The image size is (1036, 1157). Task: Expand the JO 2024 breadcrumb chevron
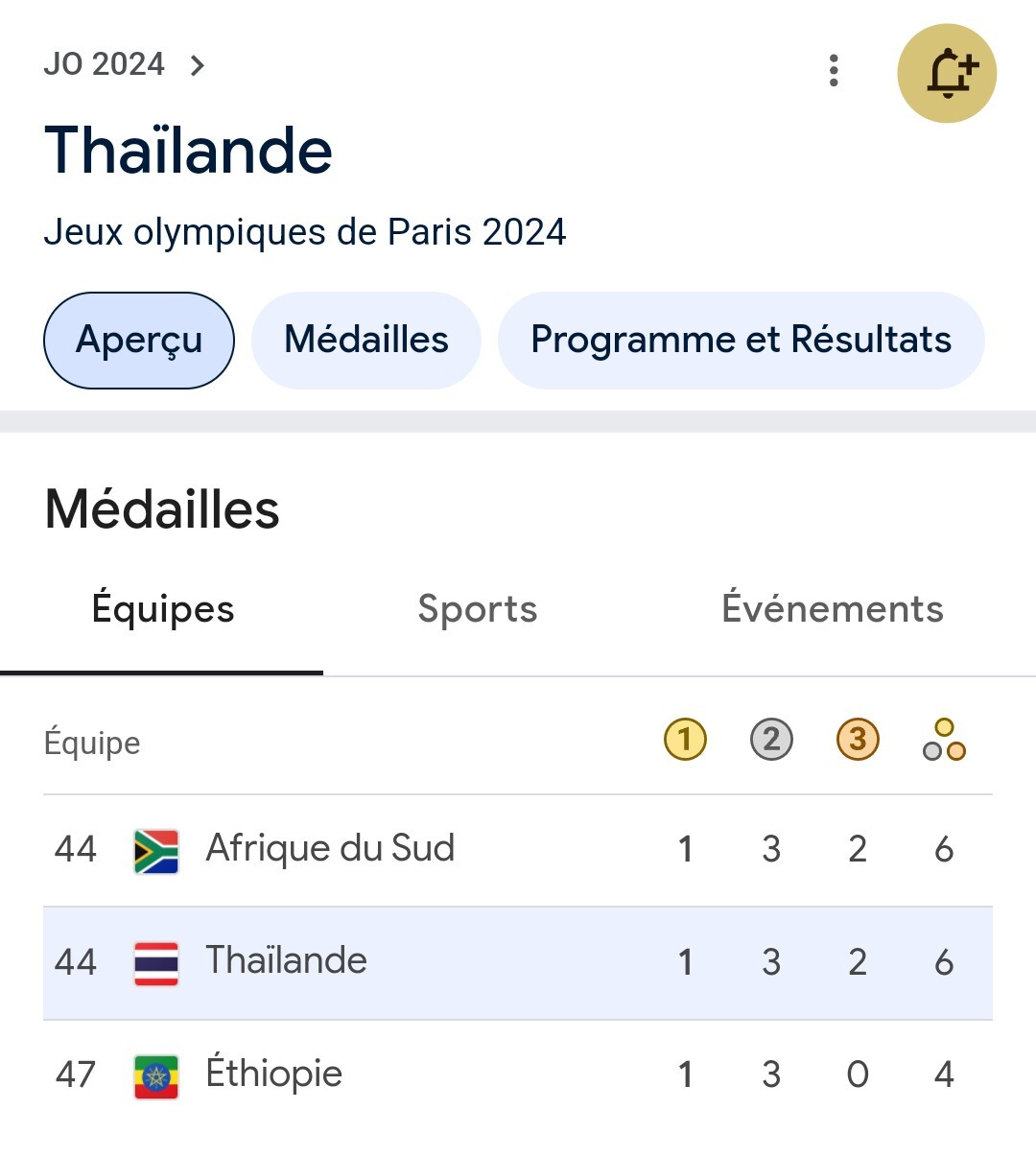coord(198,65)
